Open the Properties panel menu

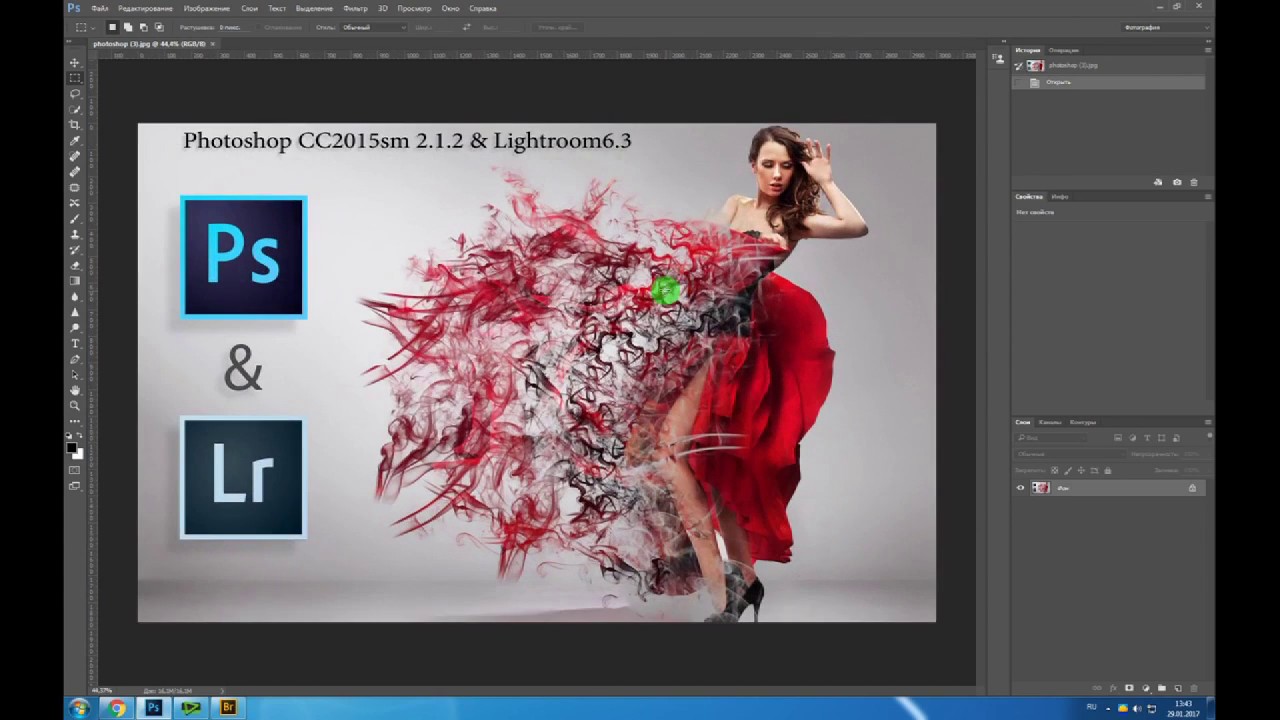pyautogui.click(x=1208, y=197)
